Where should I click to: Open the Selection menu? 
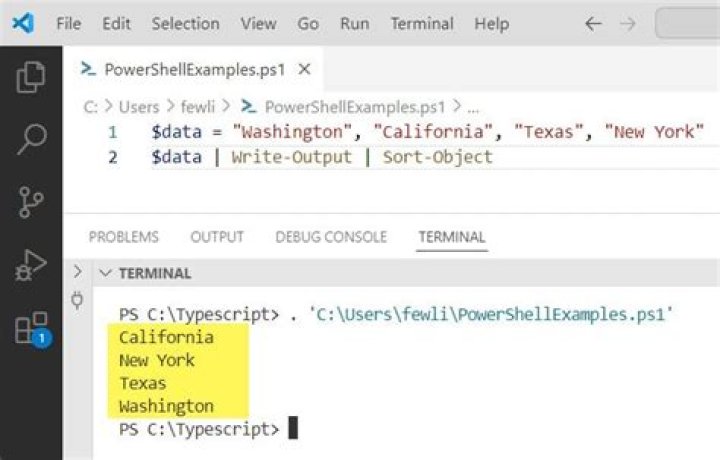pos(186,23)
